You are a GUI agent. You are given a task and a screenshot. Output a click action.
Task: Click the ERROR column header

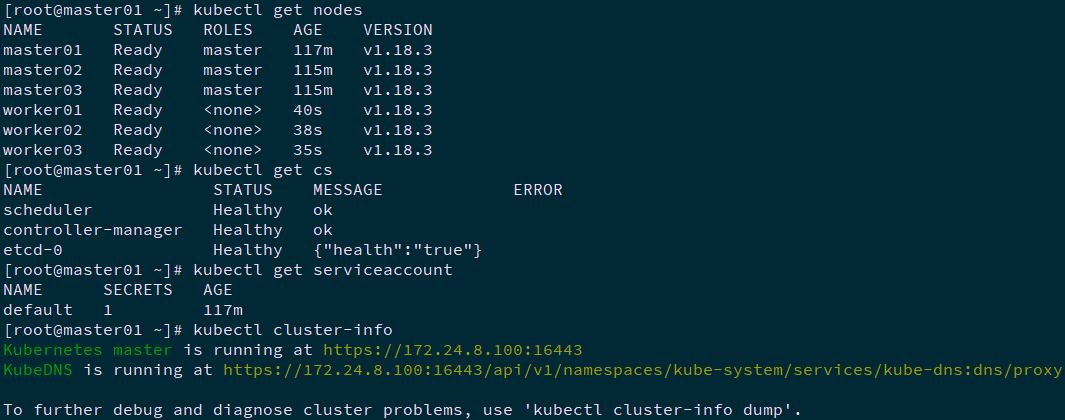[x=538, y=190]
